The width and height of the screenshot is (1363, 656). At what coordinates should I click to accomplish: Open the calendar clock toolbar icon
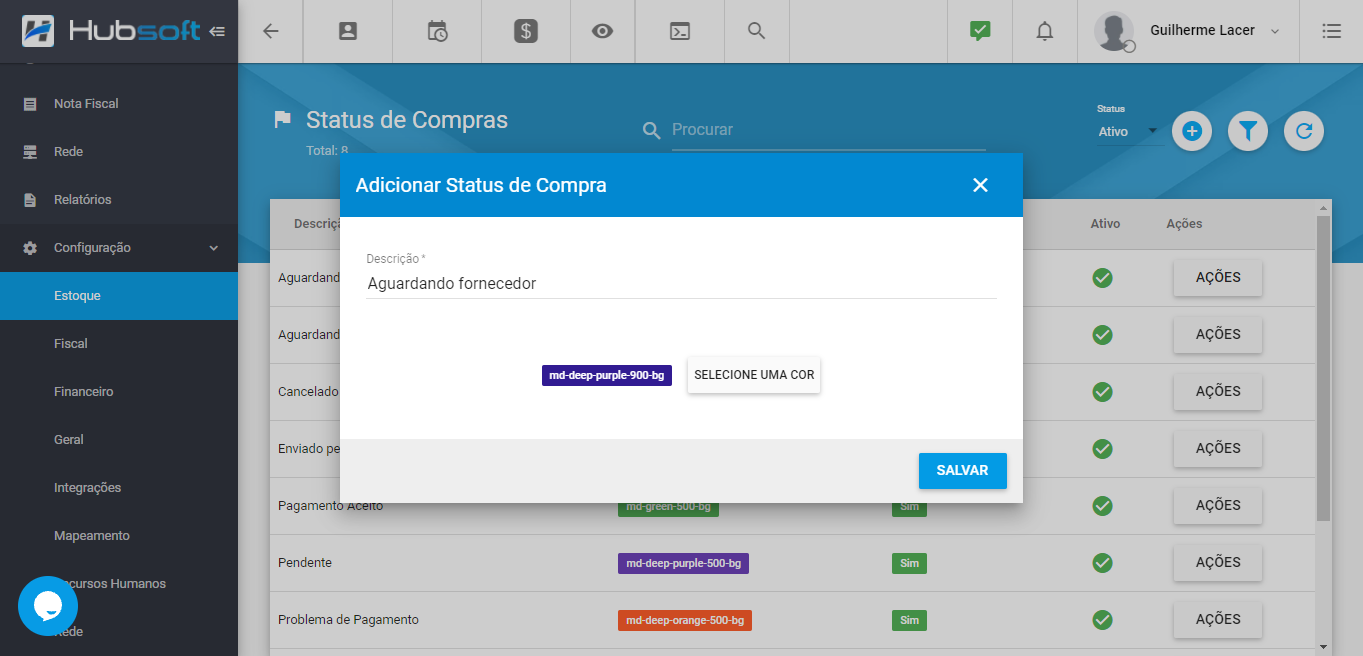(437, 31)
